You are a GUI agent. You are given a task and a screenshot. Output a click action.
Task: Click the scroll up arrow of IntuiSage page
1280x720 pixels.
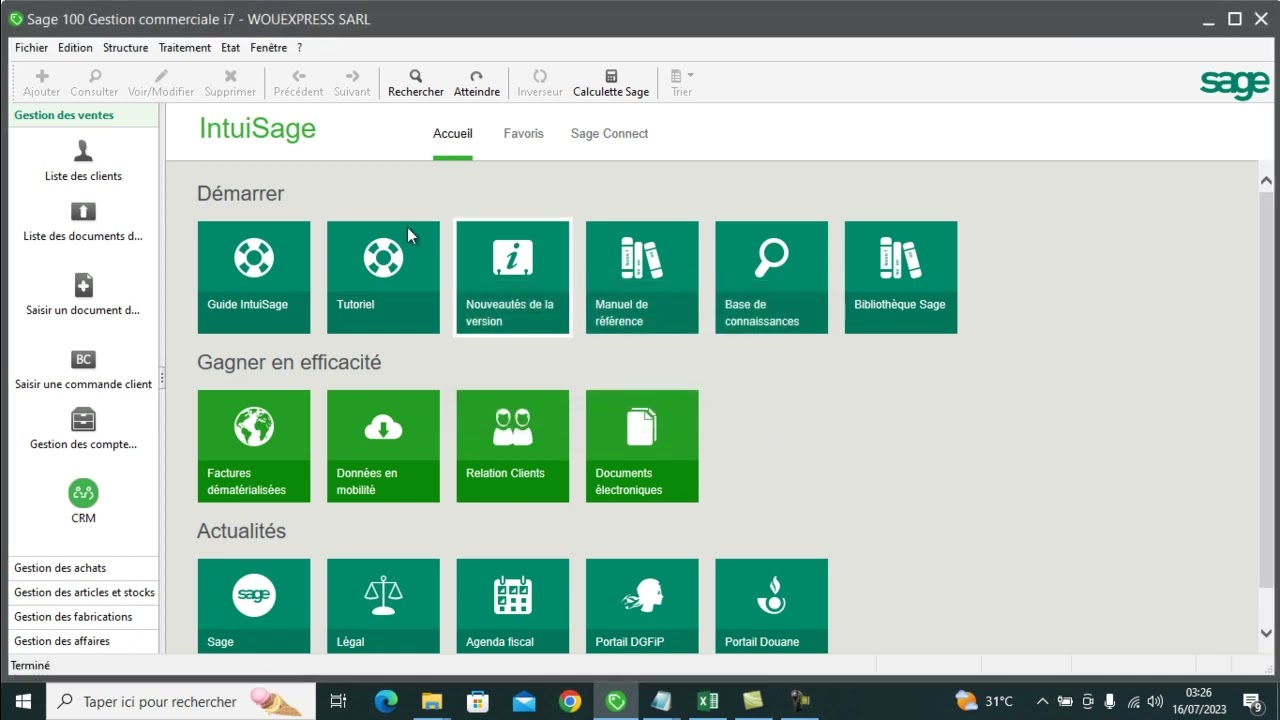1266,181
